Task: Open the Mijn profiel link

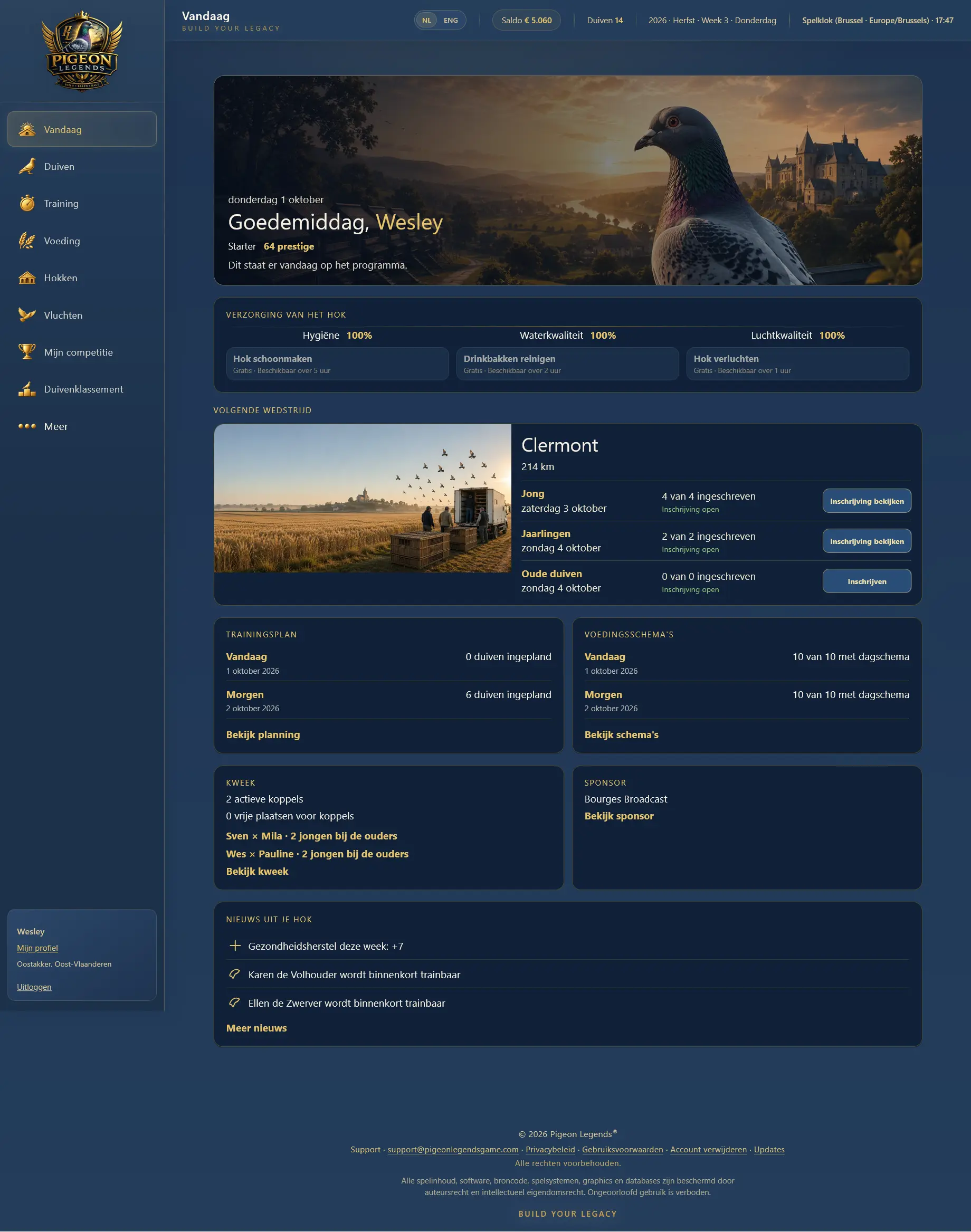Action: 37,948
